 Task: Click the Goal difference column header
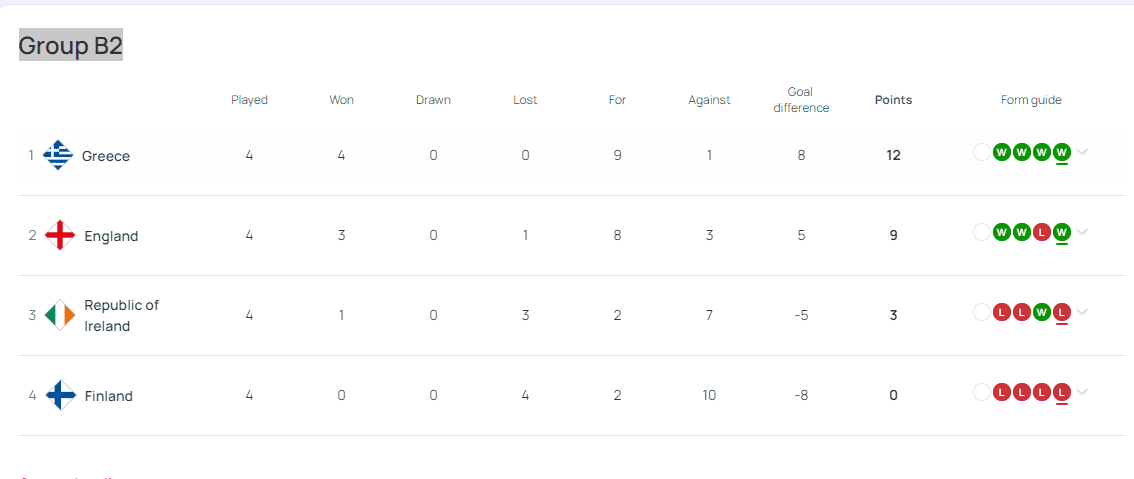tap(801, 100)
